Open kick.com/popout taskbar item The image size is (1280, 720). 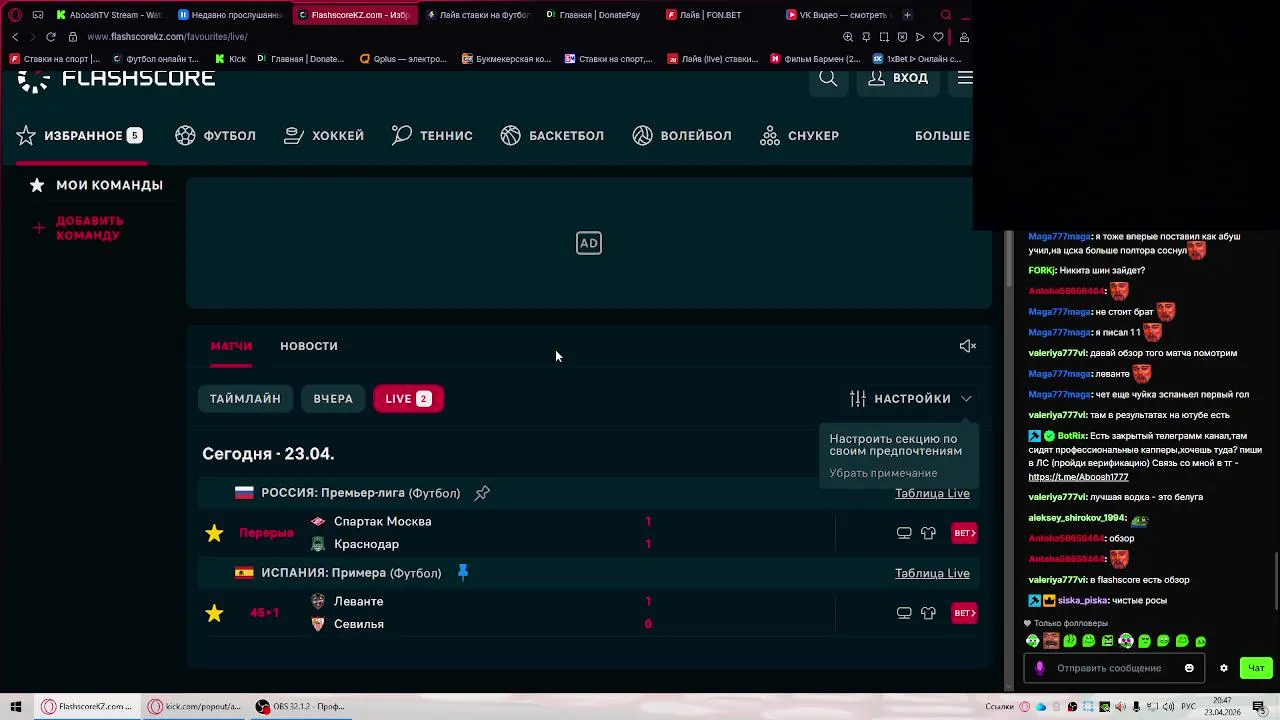pyautogui.click(x=195, y=707)
